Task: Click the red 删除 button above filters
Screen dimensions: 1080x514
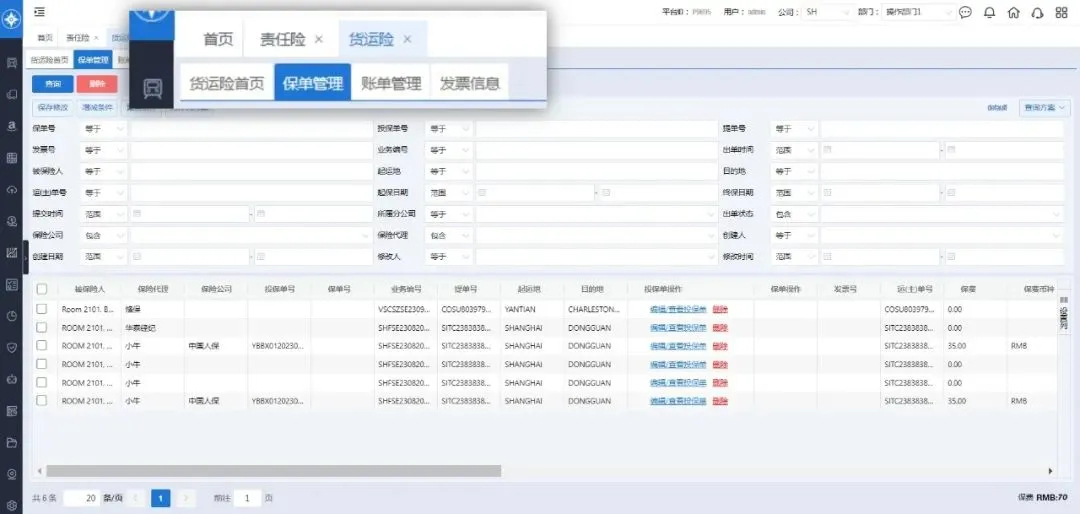Action: (x=96, y=84)
